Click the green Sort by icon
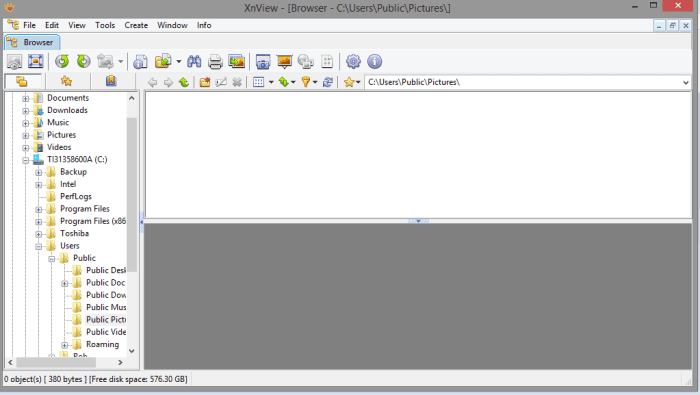Screen dimensions: 700x395 283,82
